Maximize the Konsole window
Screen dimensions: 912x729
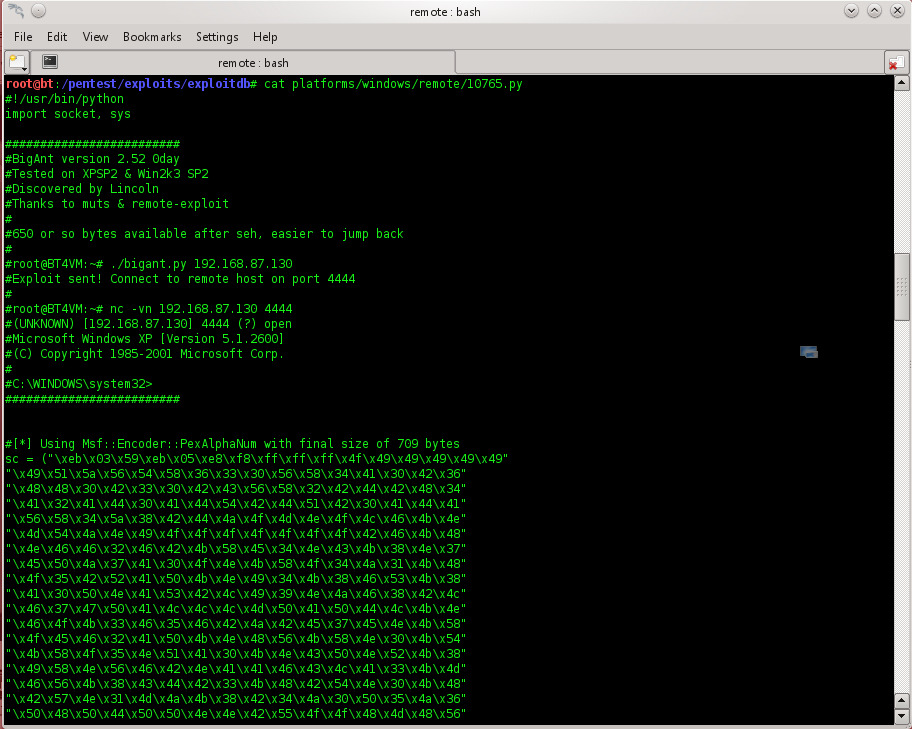[874, 11]
